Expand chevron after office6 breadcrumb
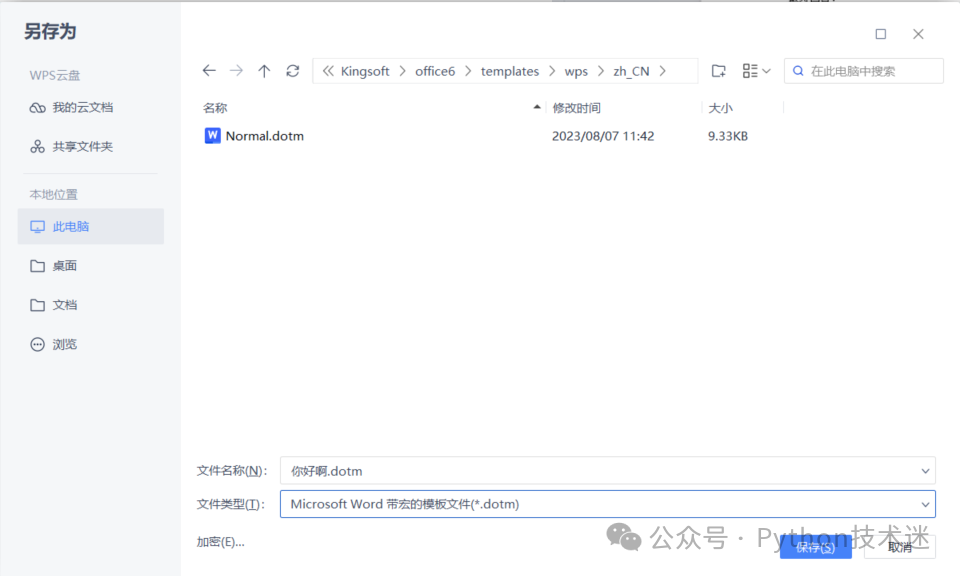The image size is (960, 576). click(x=468, y=71)
